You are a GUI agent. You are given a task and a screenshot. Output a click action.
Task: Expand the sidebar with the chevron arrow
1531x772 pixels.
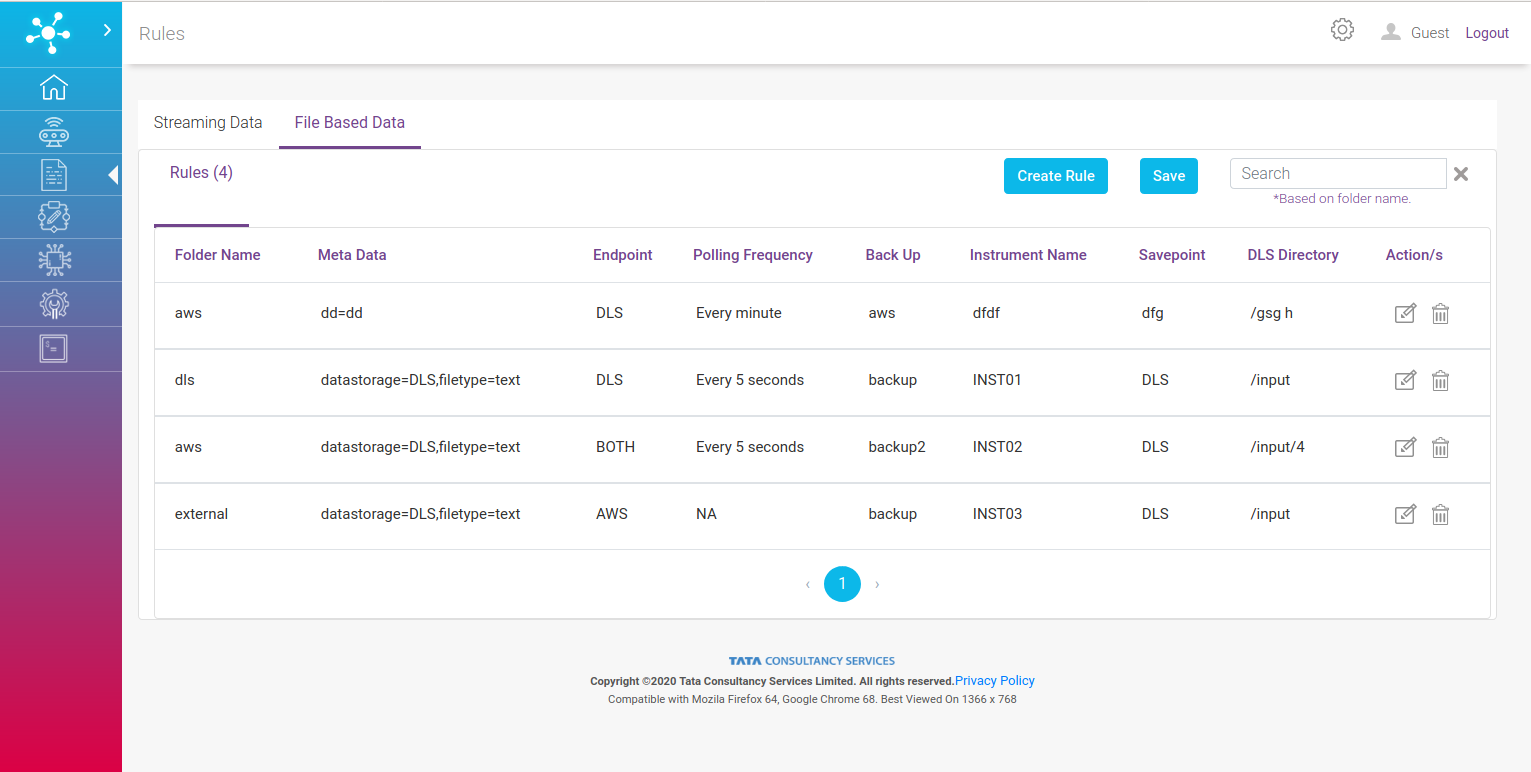coord(107,31)
